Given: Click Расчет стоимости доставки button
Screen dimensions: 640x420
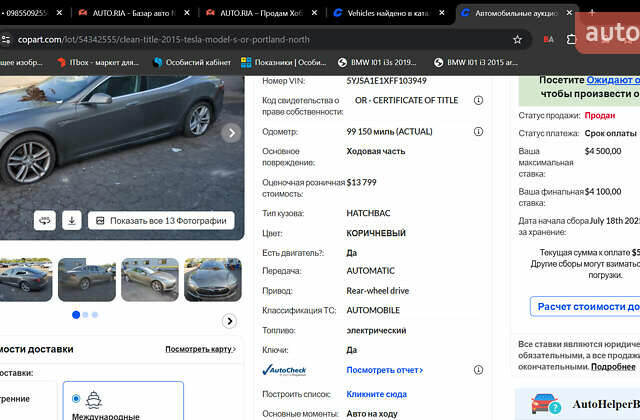Looking at the screenshot, I should pos(585,307).
